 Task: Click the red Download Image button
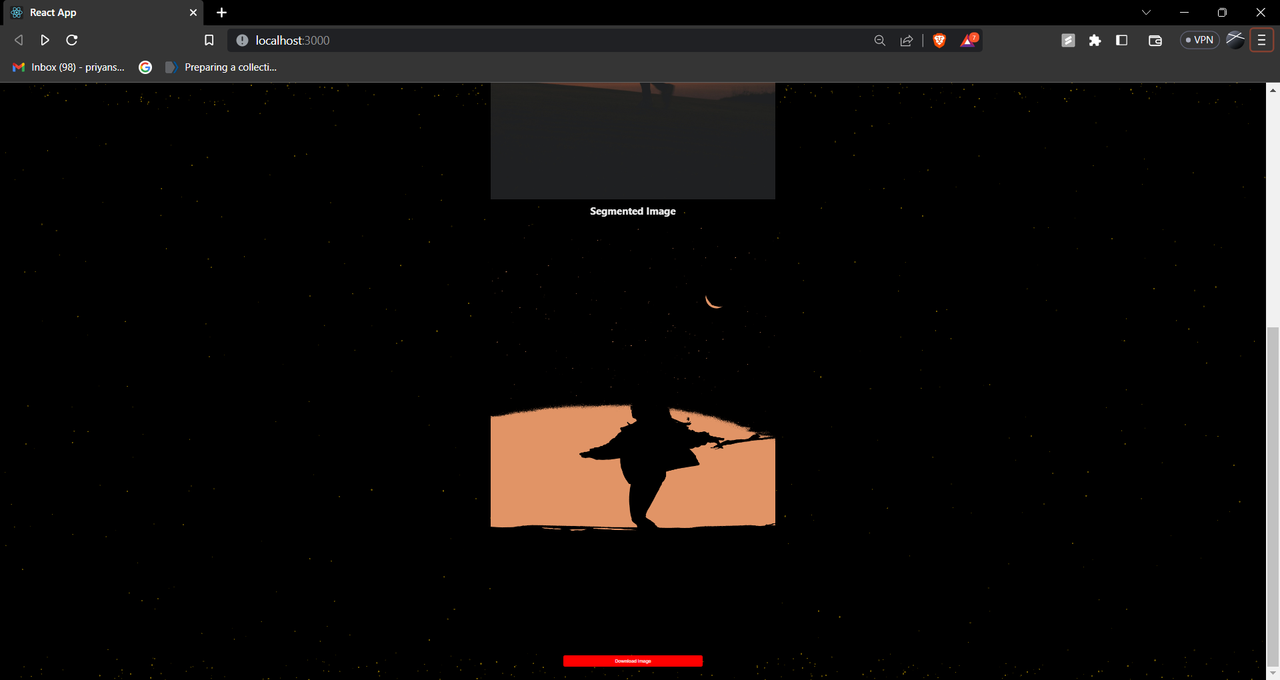[633, 661]
